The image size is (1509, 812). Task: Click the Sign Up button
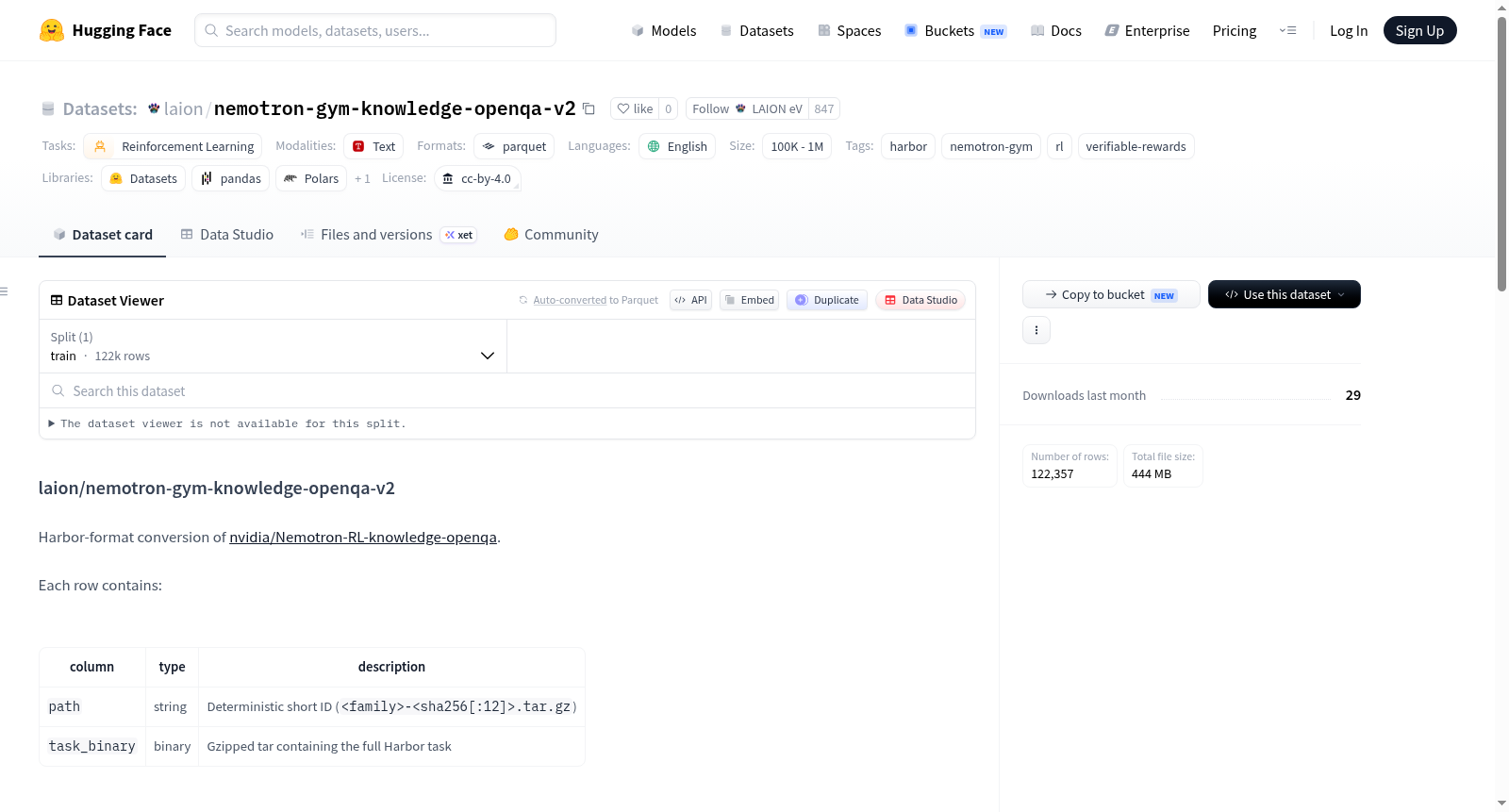point(1419,30)
